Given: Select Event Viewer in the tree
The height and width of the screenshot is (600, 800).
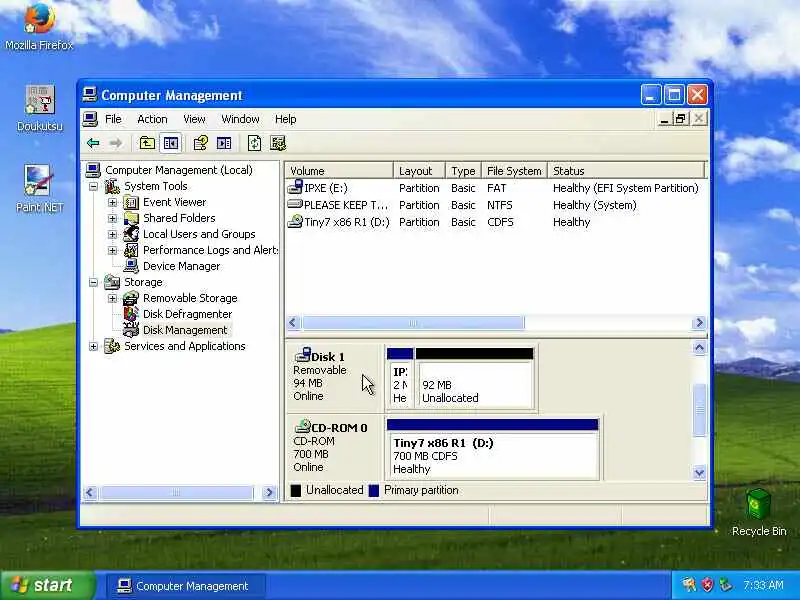Looking at the screenshot, I should [174, 202].
